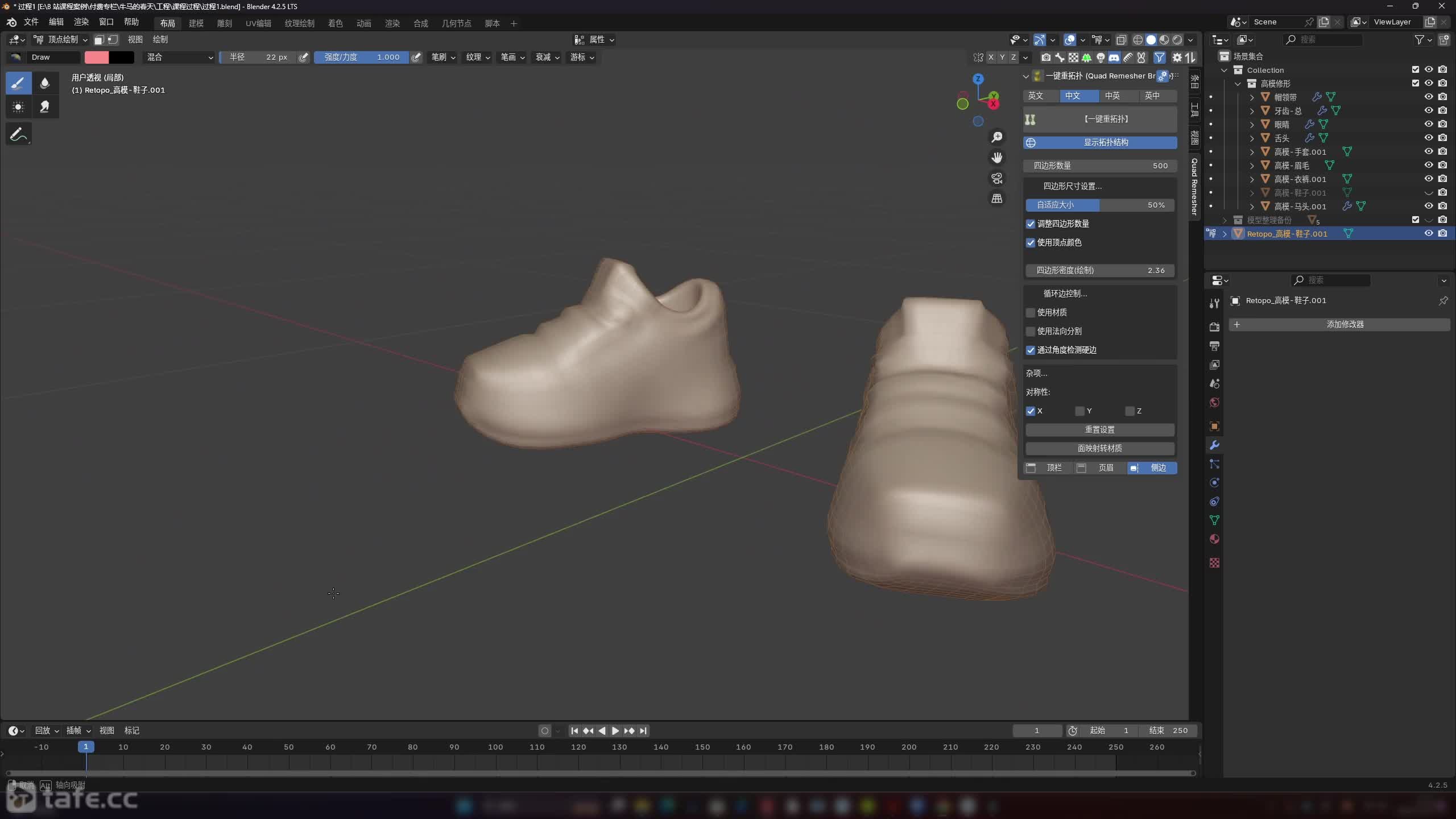Switch to the 雕刻 workspace tab

(225, 23)
